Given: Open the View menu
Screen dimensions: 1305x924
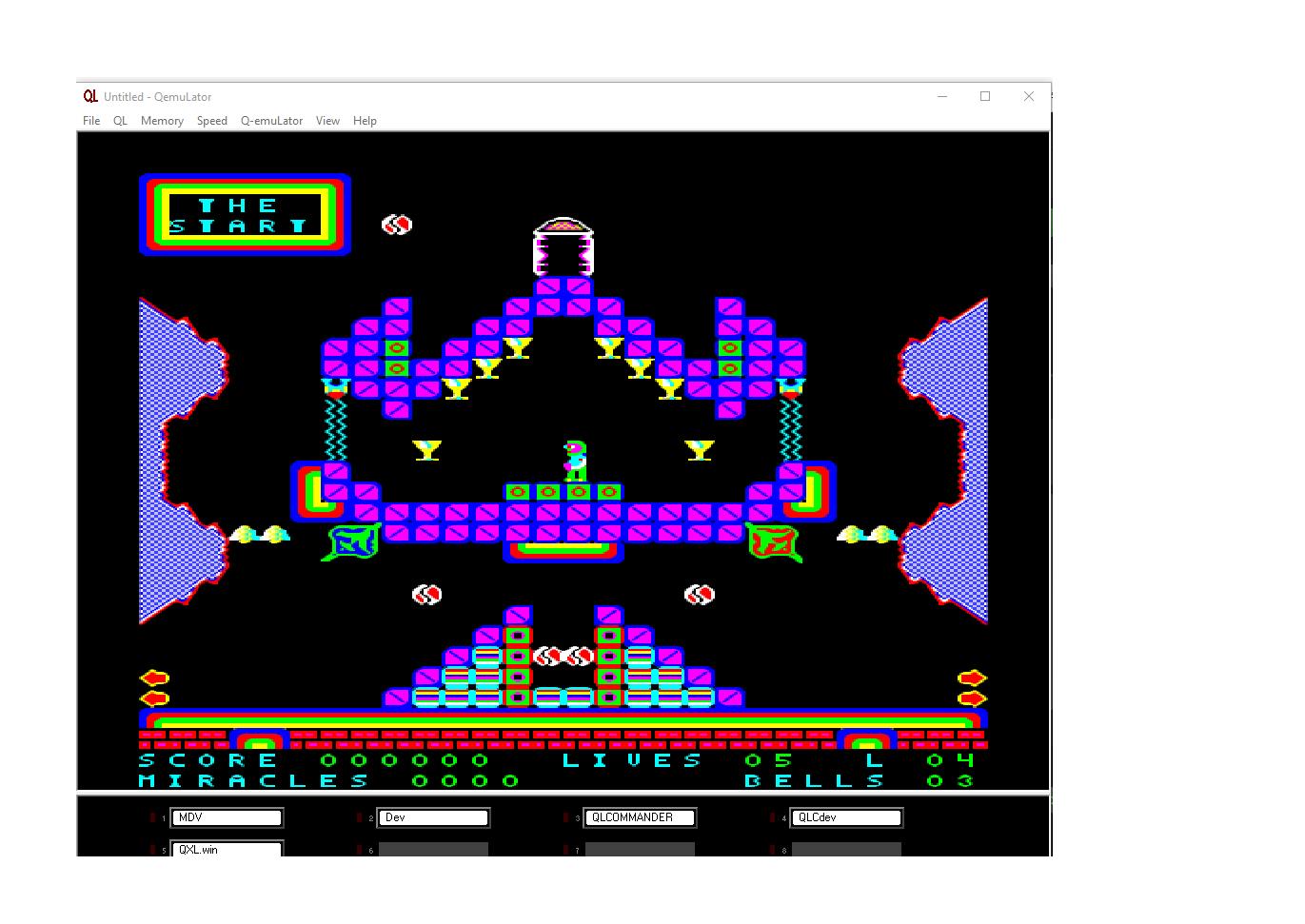Looking at the screenshot, I should pyautogui.click(x=327, y=121).
